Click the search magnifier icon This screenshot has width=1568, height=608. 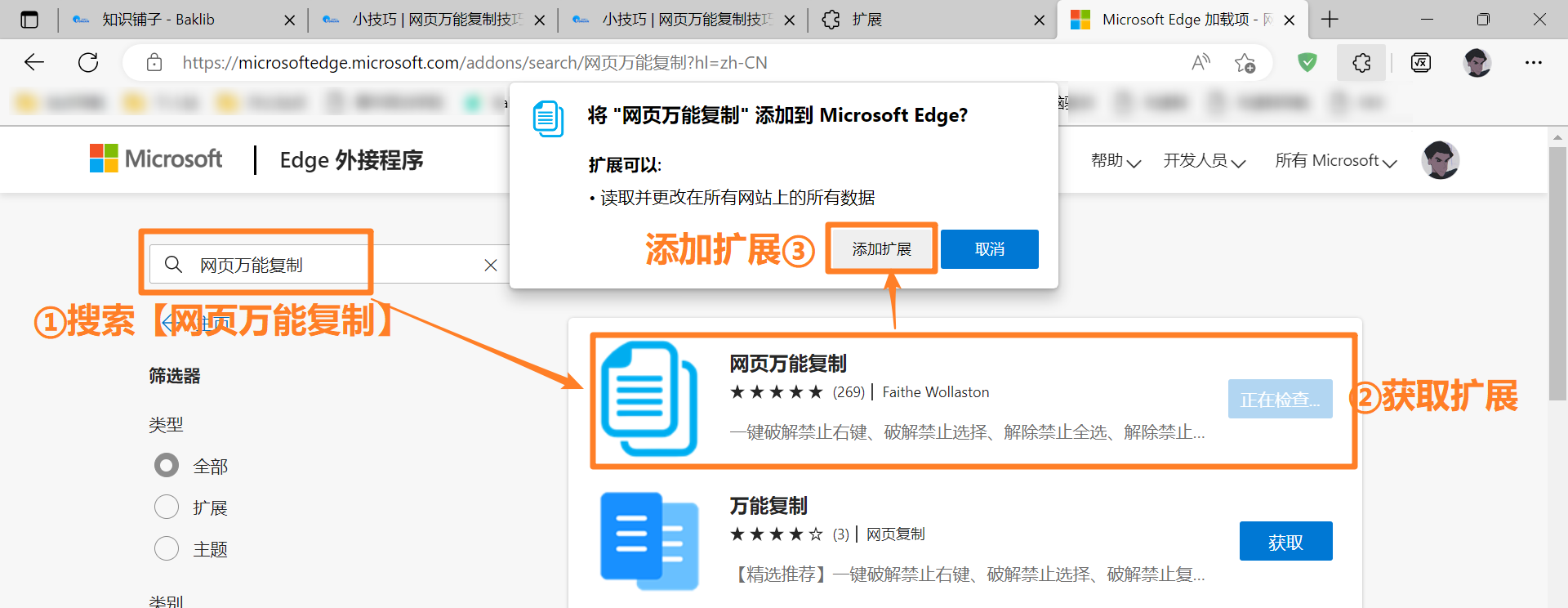tap(173, 264)
